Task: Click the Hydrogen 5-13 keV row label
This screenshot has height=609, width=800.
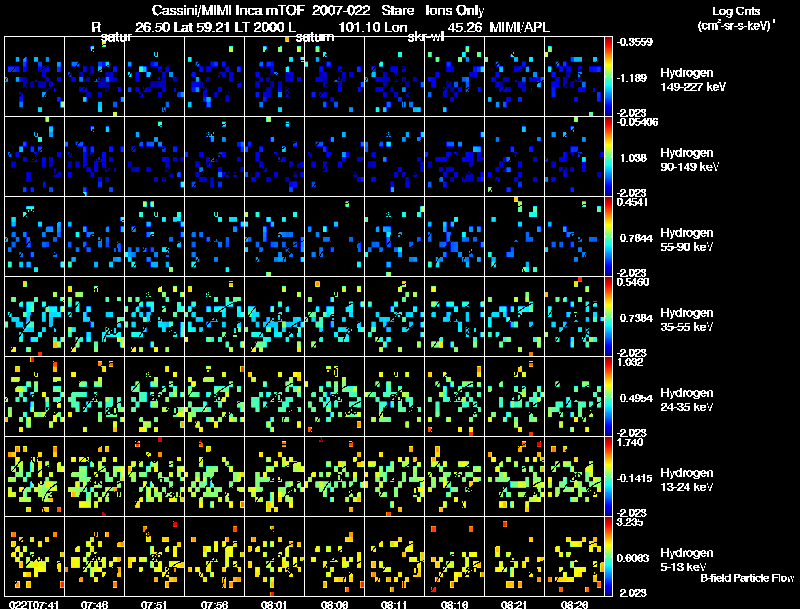Action: tap(687, 560)
